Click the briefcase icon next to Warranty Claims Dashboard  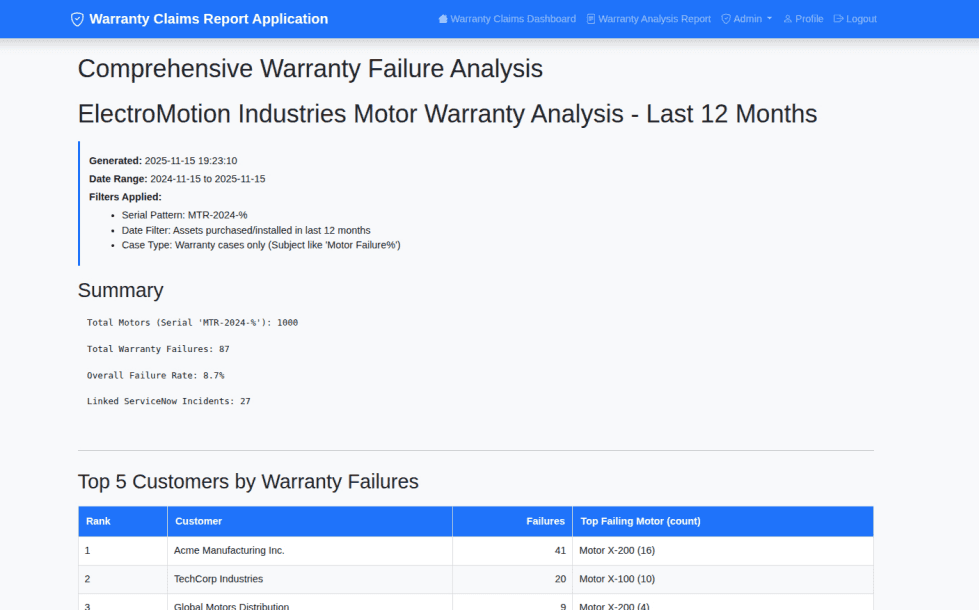(443, 18)
